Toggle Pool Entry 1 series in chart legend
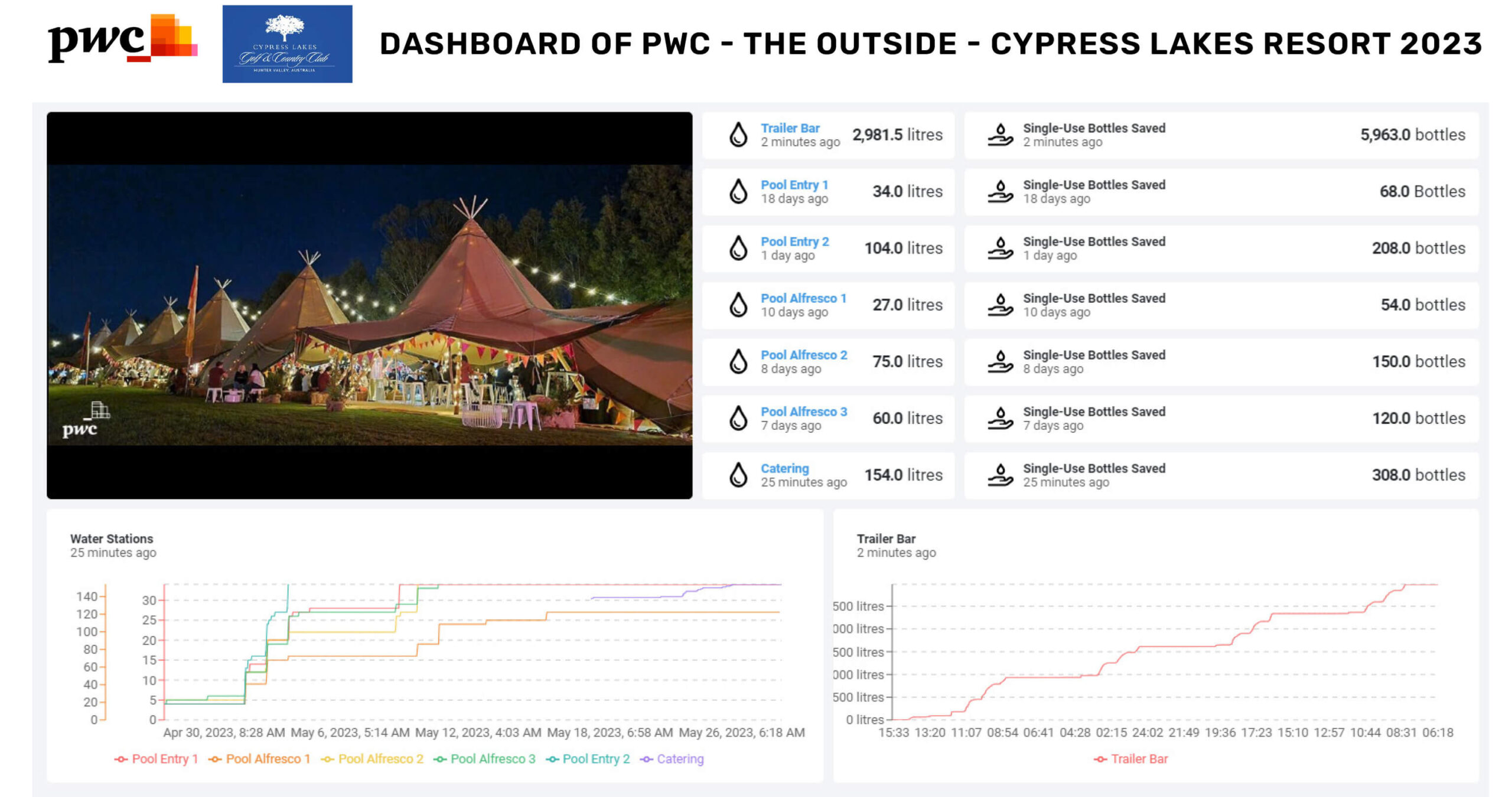The width and height of the screenshot is (1512, 797). [156, 759]
